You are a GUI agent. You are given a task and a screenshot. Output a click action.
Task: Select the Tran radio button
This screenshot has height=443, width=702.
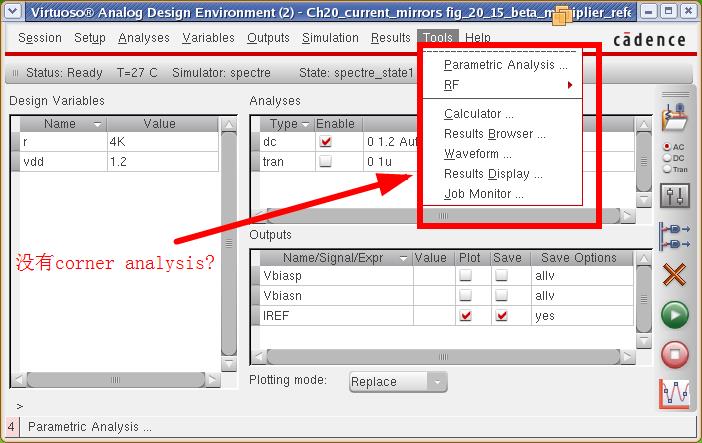click(x=667, y=169)
